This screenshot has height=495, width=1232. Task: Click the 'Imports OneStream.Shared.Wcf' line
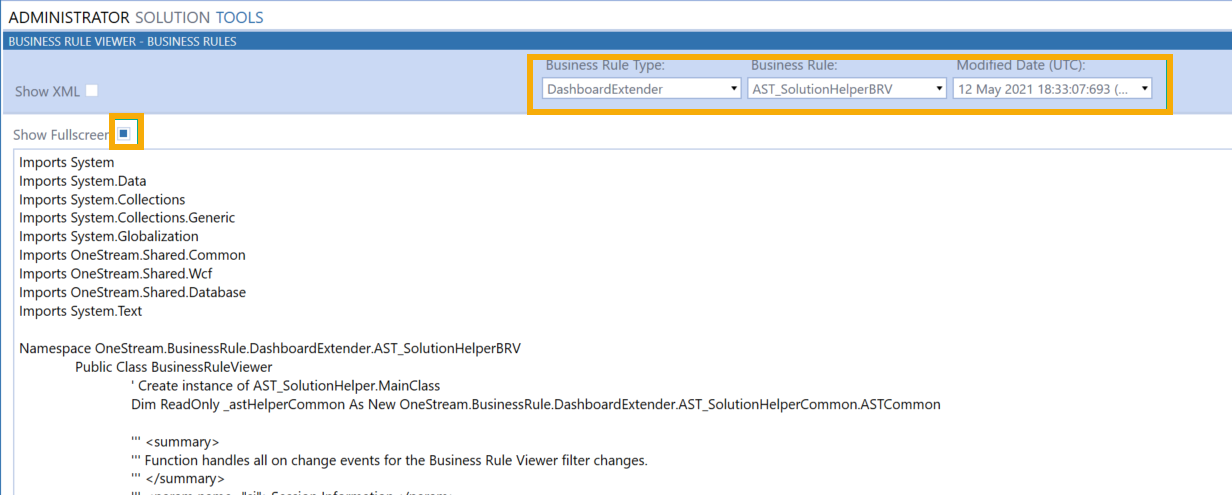click(x=118, y=273)
